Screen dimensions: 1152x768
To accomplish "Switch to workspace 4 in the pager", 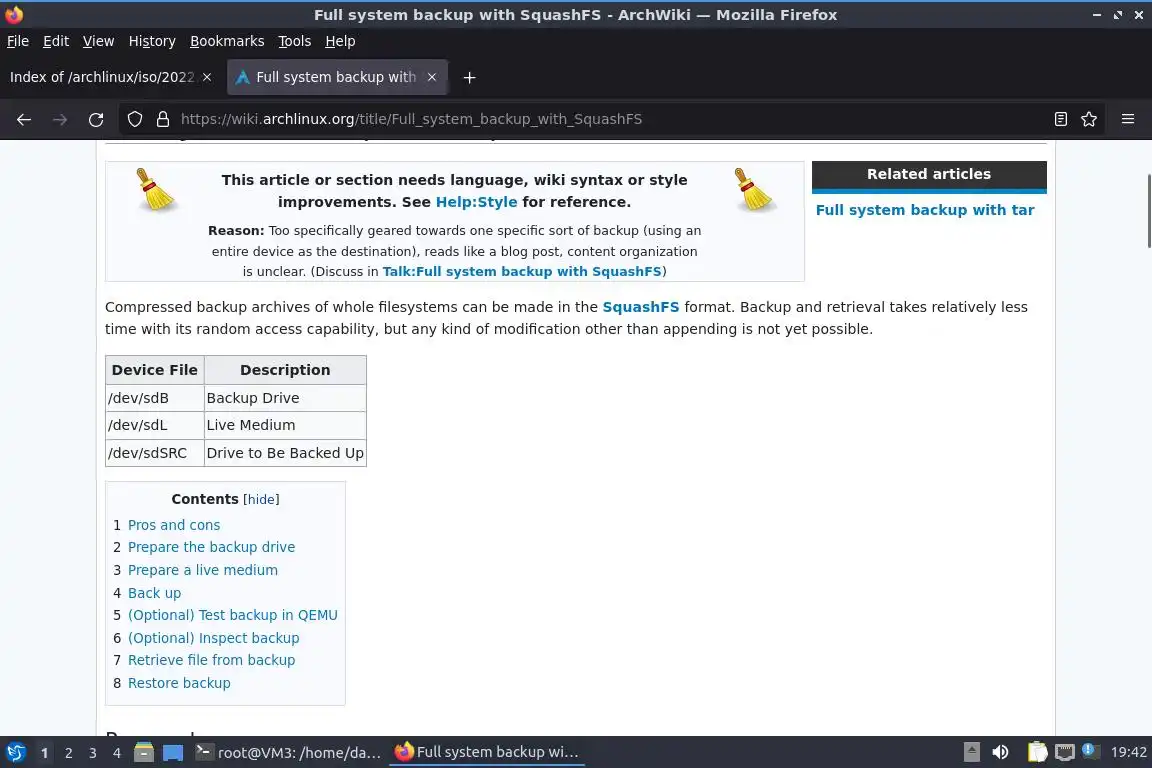I will 117,753.
